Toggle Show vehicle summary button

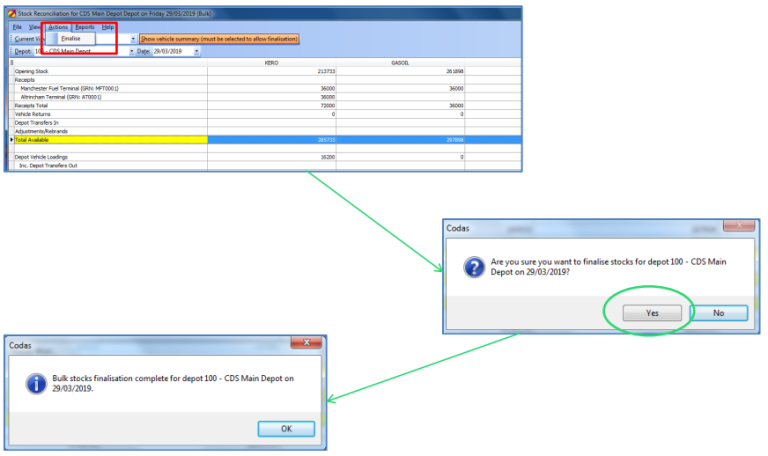[x=219, y=39]
